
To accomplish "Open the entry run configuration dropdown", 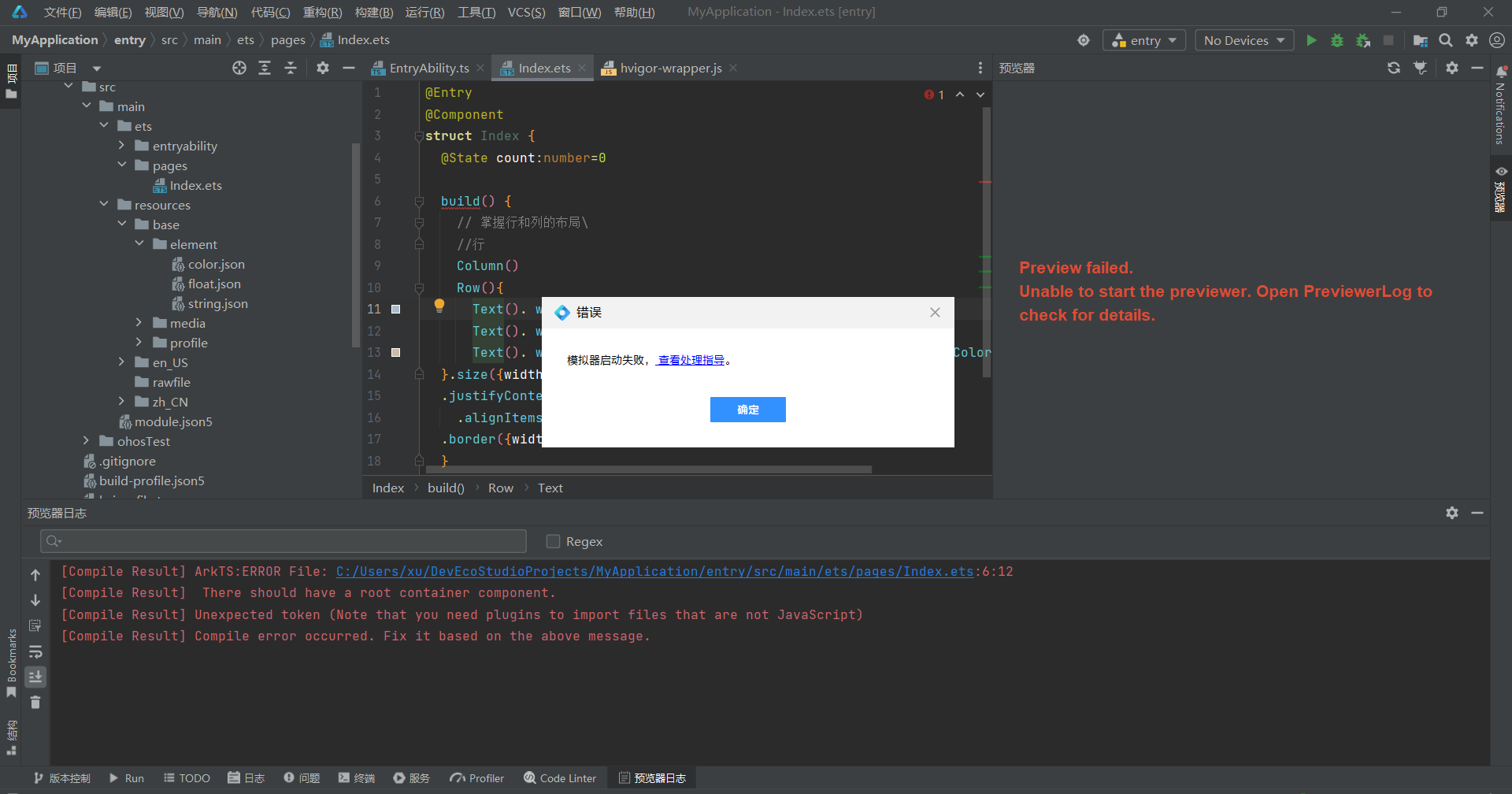I will (x=1144, y=40).
